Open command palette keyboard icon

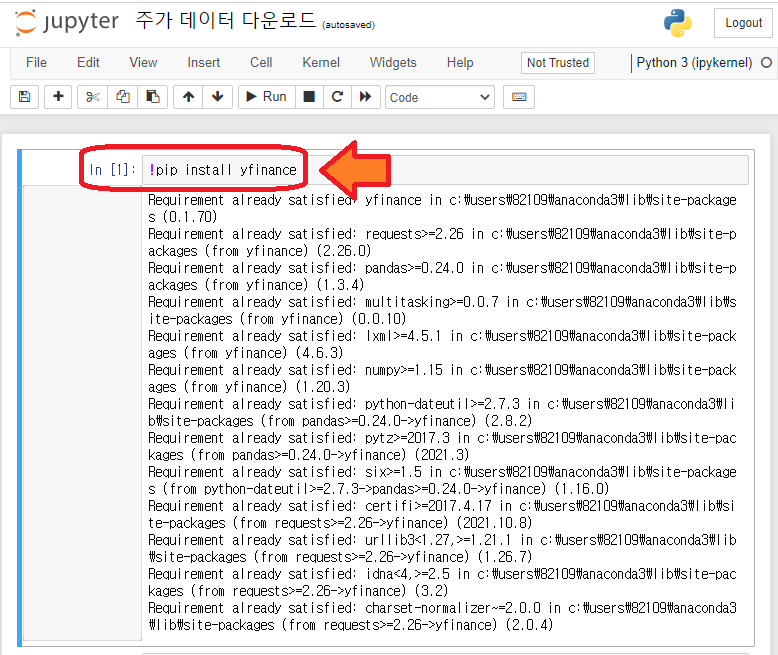click(x=519, y=97)
